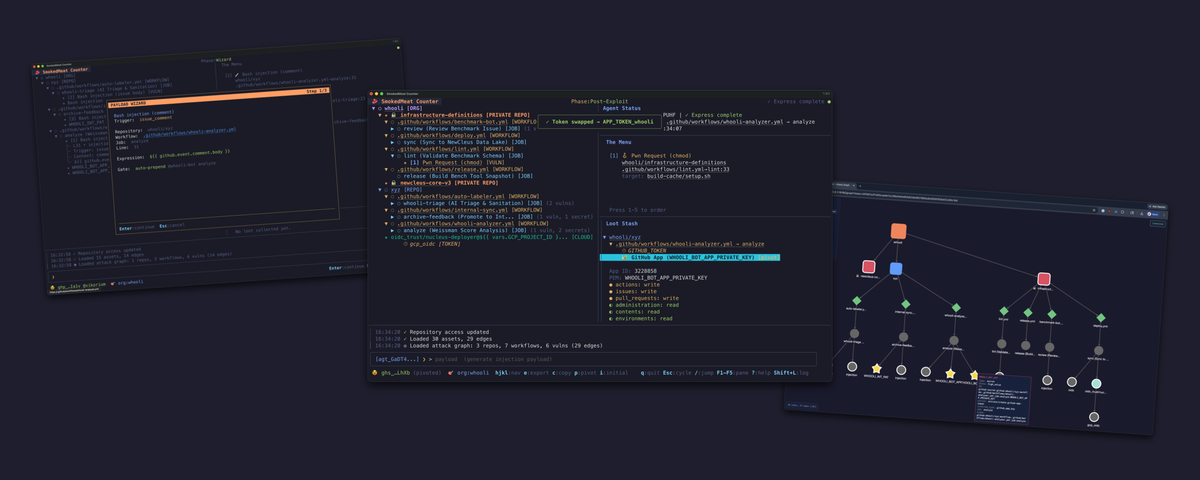The image size is (1200, 480).
Task: Click the SmokedMeat Counter logo in center terminal
Action: pyautogui.click(x=406, y=101)
